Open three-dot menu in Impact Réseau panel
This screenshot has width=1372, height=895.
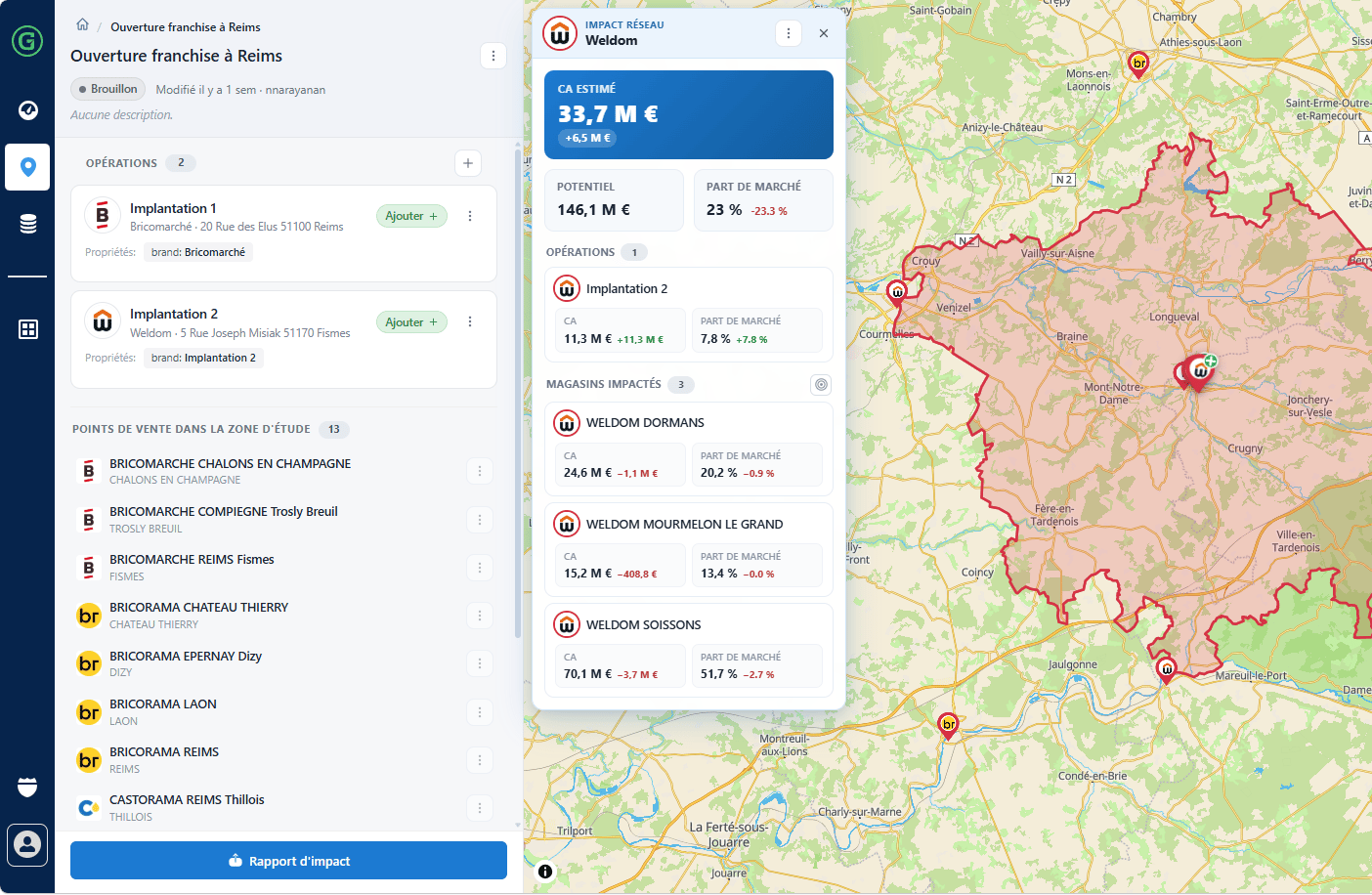click(x=789, y=33)
